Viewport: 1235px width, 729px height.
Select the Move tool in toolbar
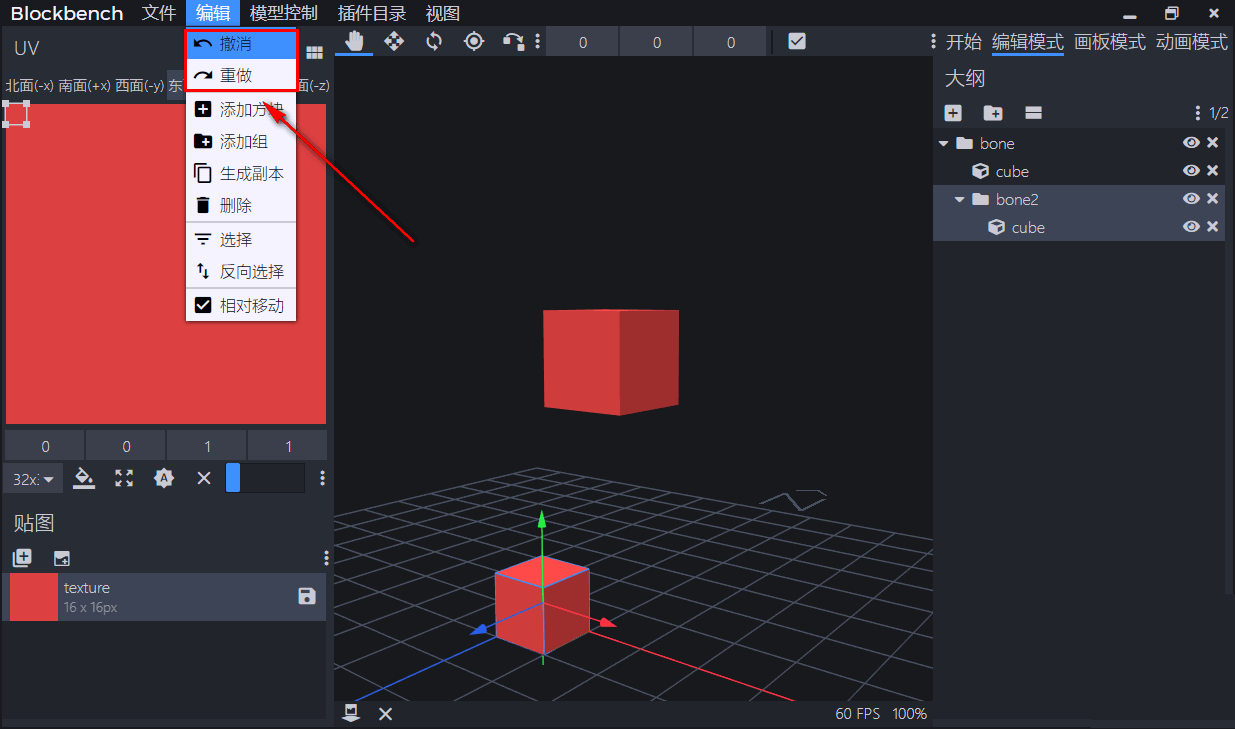point(394,41)
